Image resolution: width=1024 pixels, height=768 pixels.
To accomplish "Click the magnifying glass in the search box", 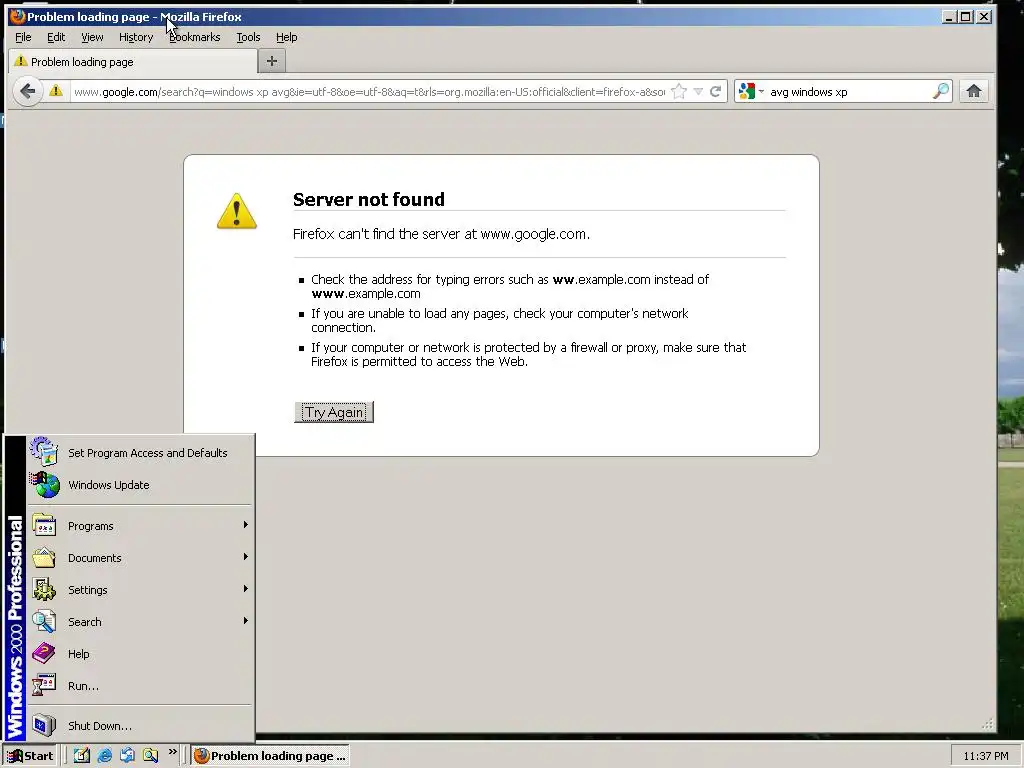I will click(x=941, y=91).
